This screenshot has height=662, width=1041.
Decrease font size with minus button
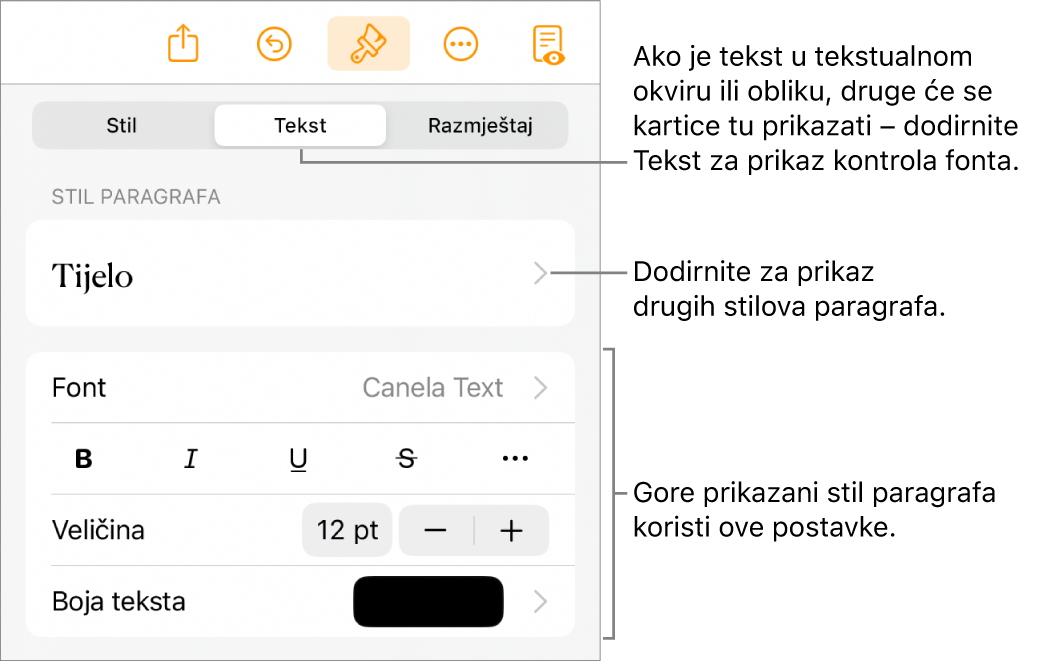tap(436, 531)
